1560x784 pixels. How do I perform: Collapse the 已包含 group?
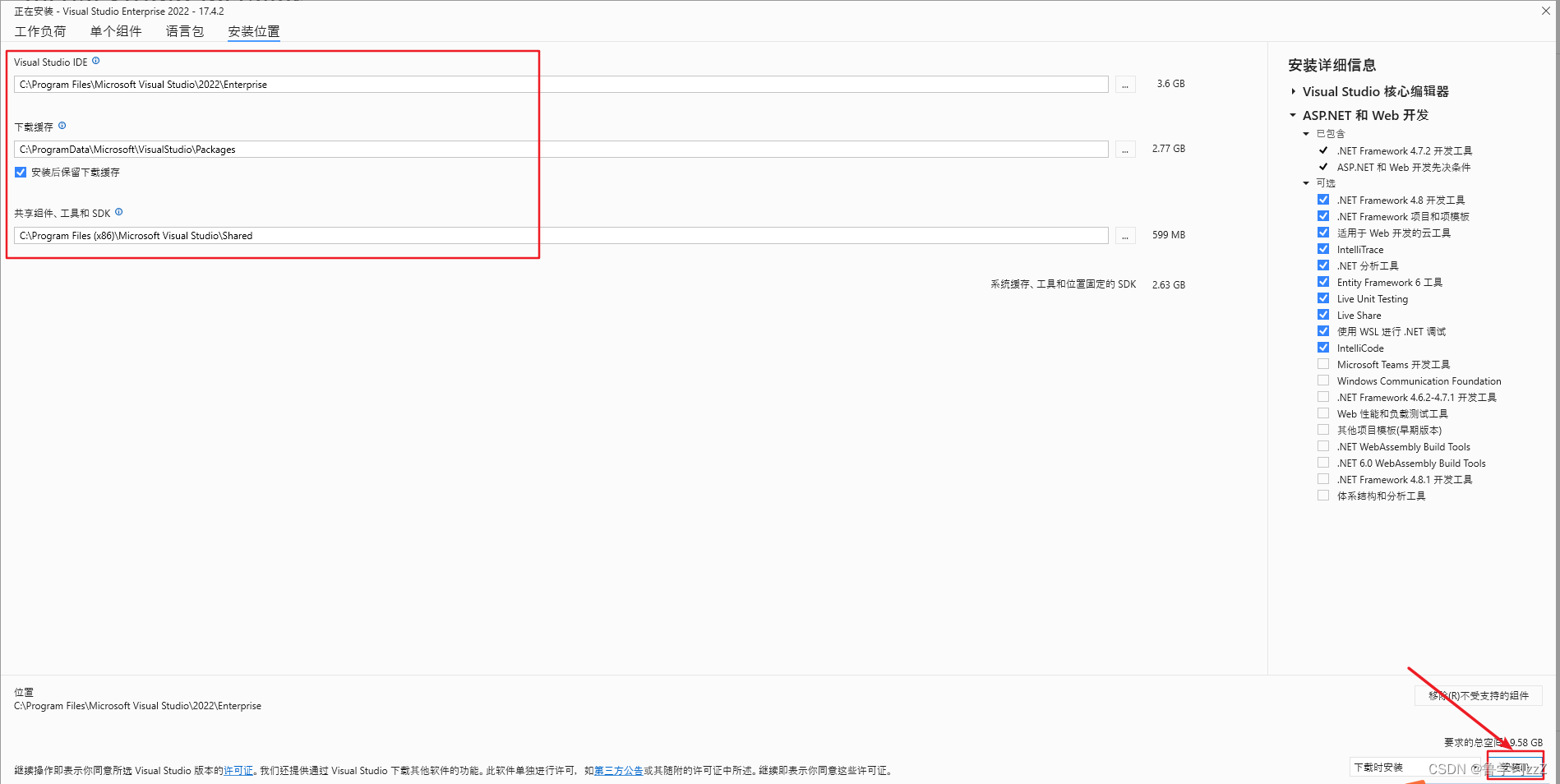[x=1306, y=133]
